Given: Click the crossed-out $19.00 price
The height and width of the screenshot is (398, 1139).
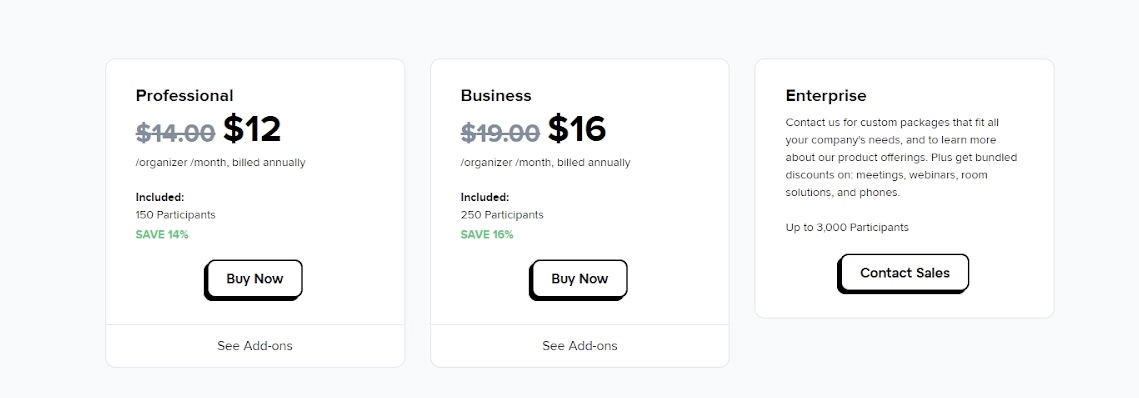Looking at the screenshot, I should 500,133.
